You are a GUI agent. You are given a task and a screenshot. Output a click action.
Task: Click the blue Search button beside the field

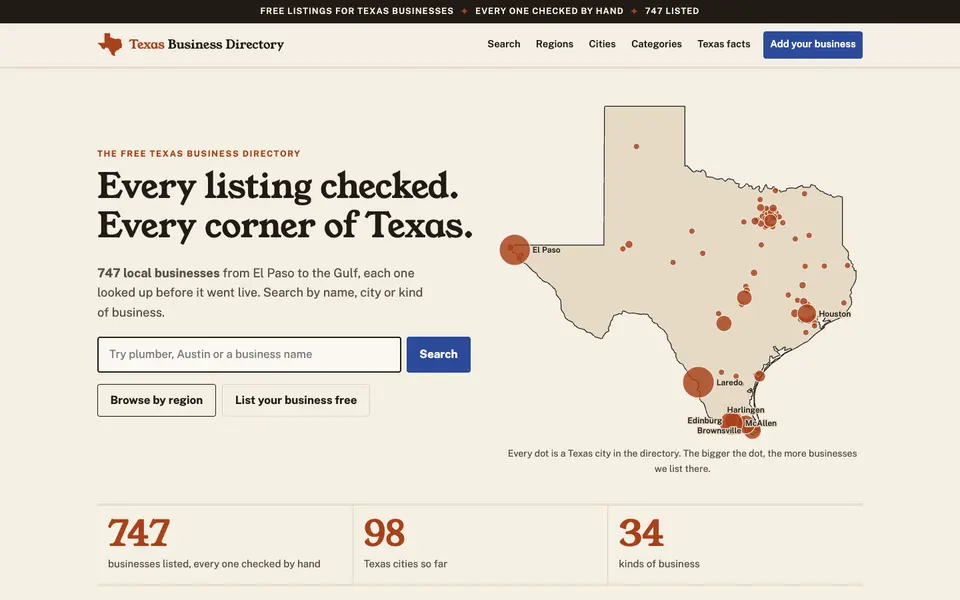tap(438, 354)
